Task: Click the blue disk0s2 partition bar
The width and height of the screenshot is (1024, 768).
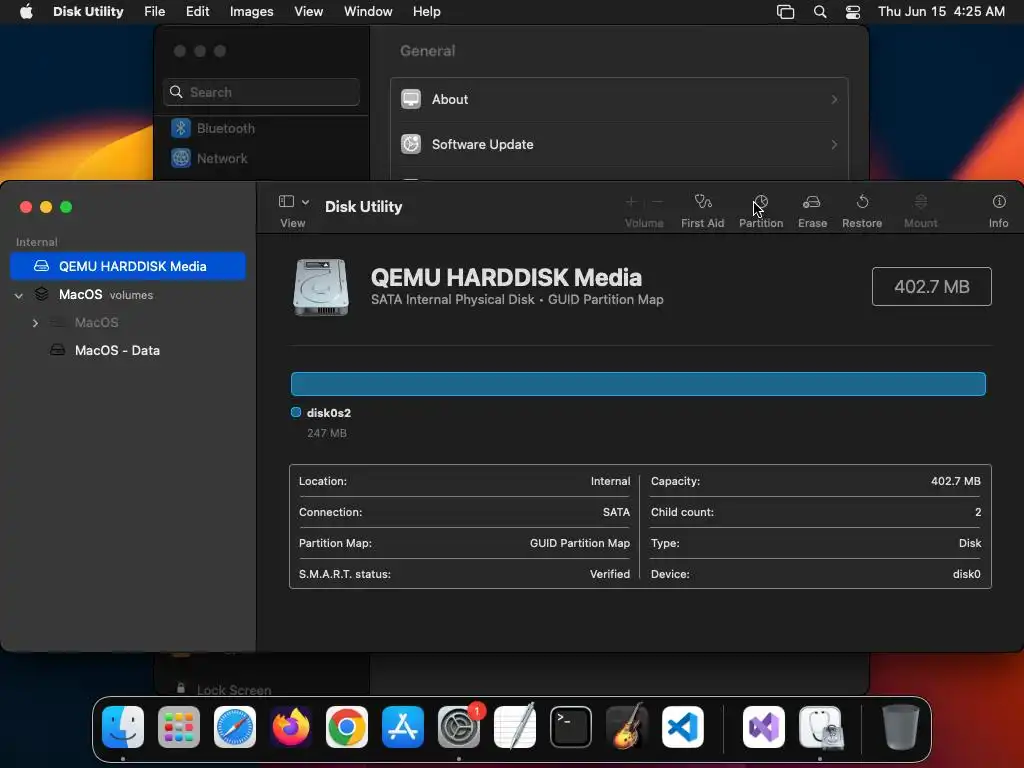Action: [x=638, y=384]
